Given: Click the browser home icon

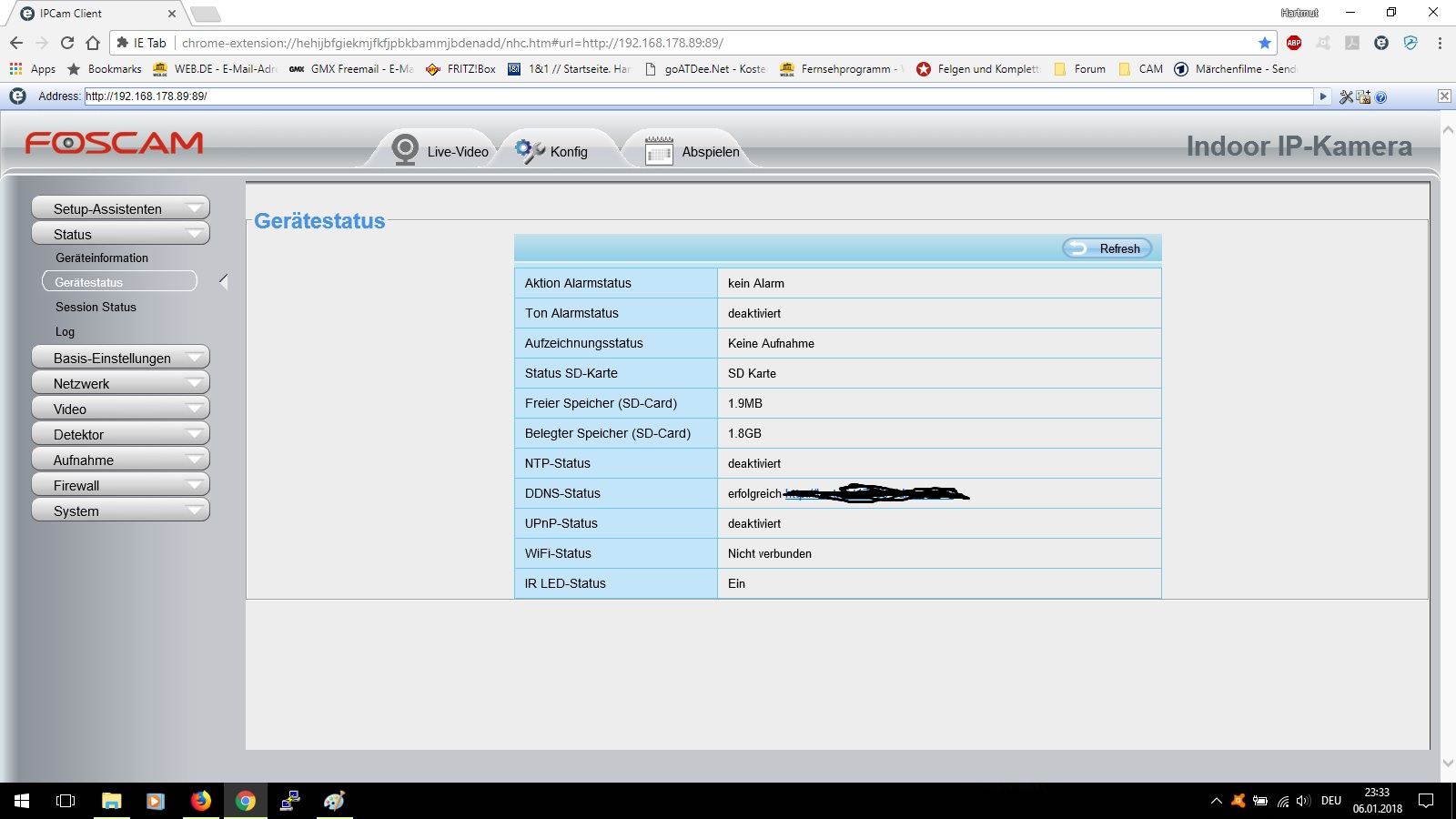Looking at the screenshot, I should point(93,43).
